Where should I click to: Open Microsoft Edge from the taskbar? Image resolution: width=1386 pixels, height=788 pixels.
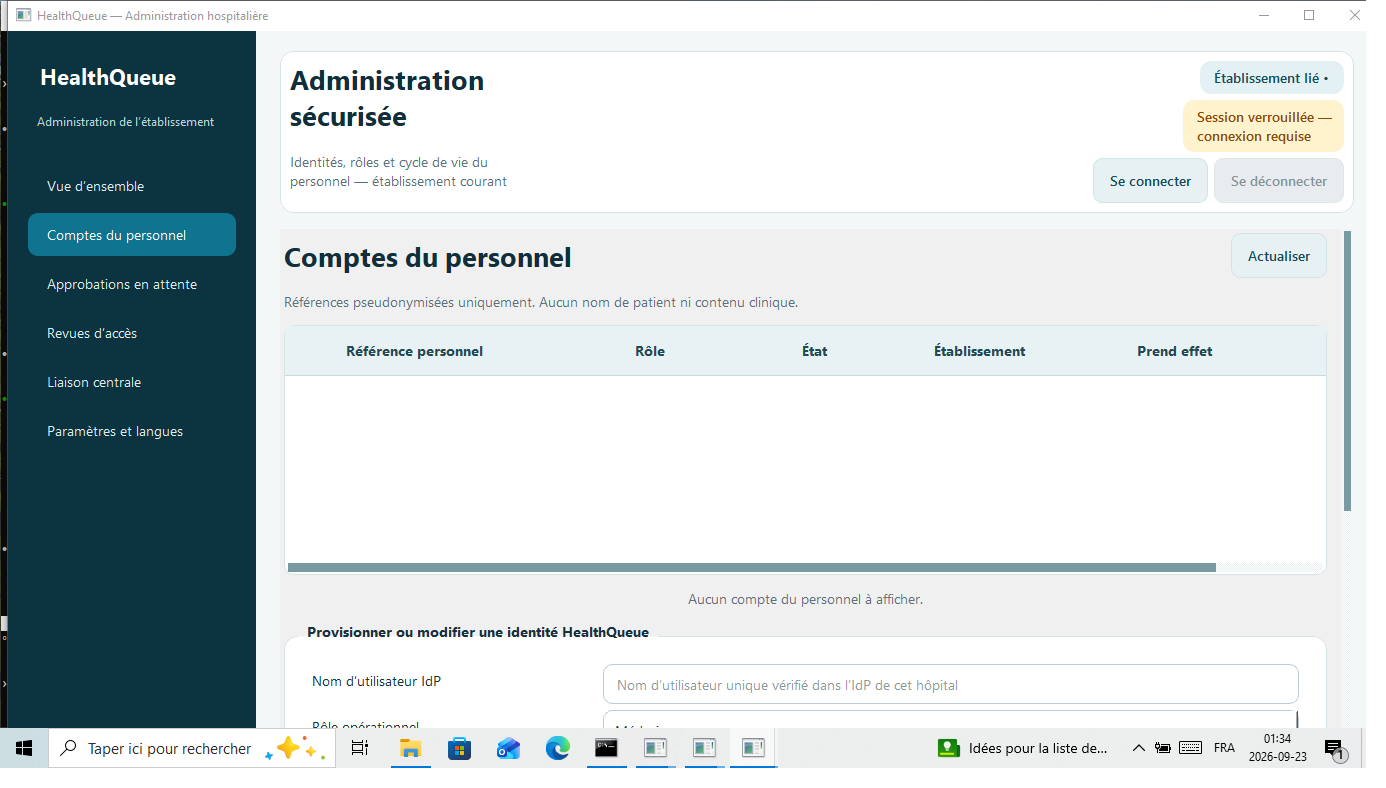[x=557, y=748]
